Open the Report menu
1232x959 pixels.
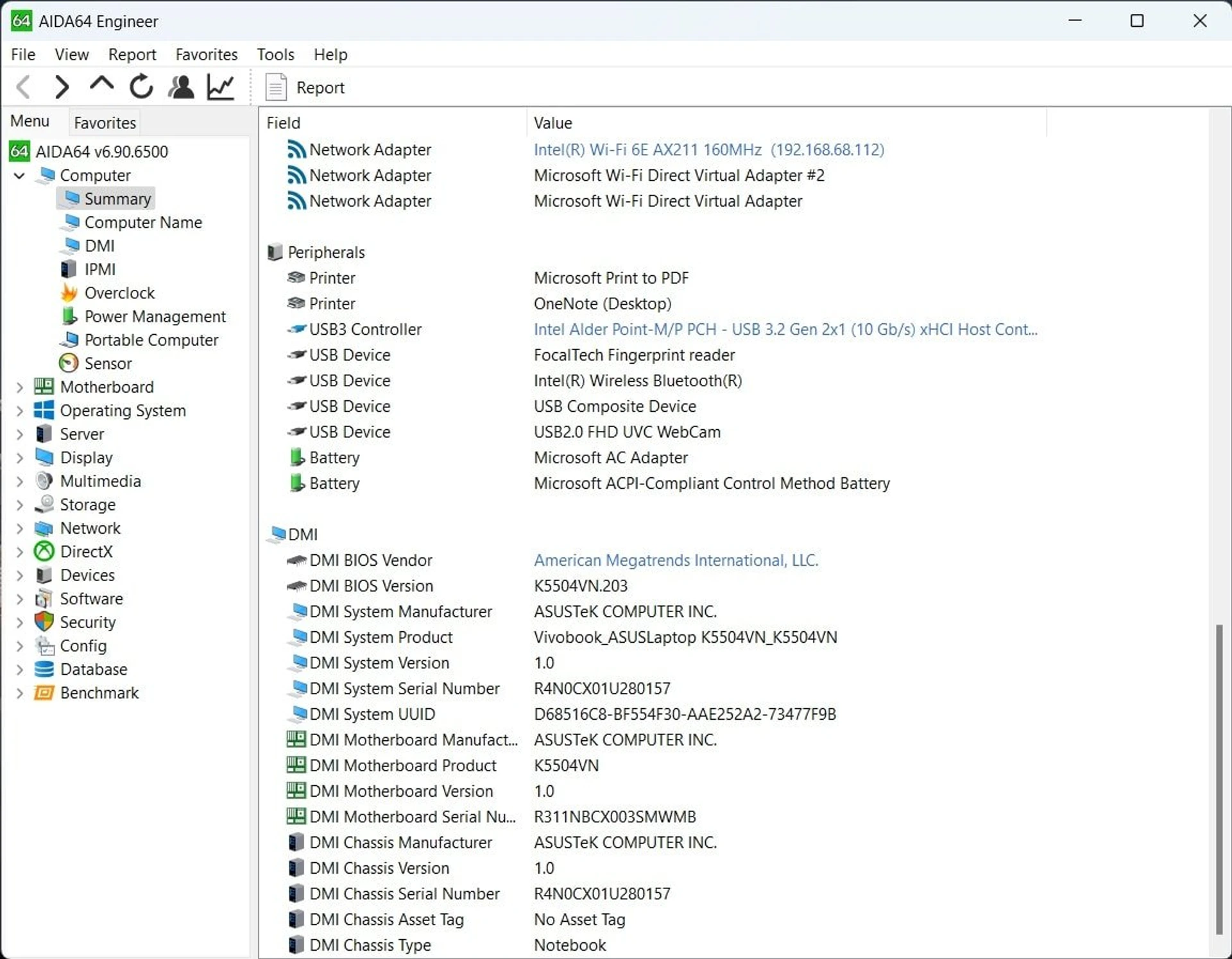[x=132, y=55]
